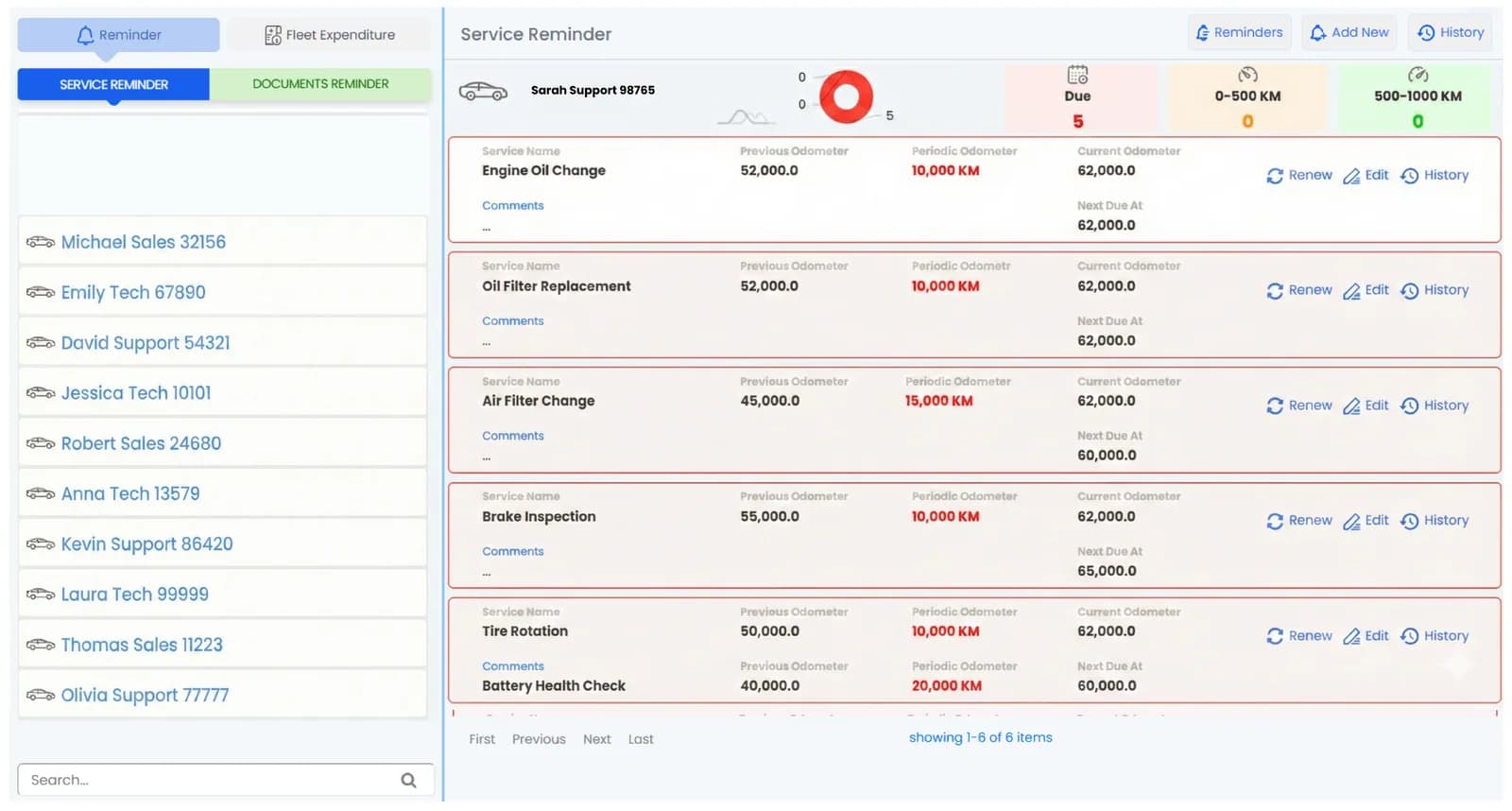This screenshot has width=1512, height=811.
Task: Click the Battery Health Check service name
Action: click(554, 685)
